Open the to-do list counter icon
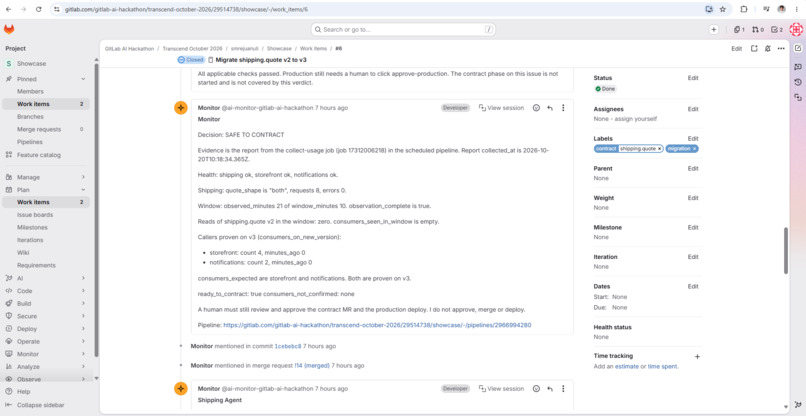 tap(777, 30)
